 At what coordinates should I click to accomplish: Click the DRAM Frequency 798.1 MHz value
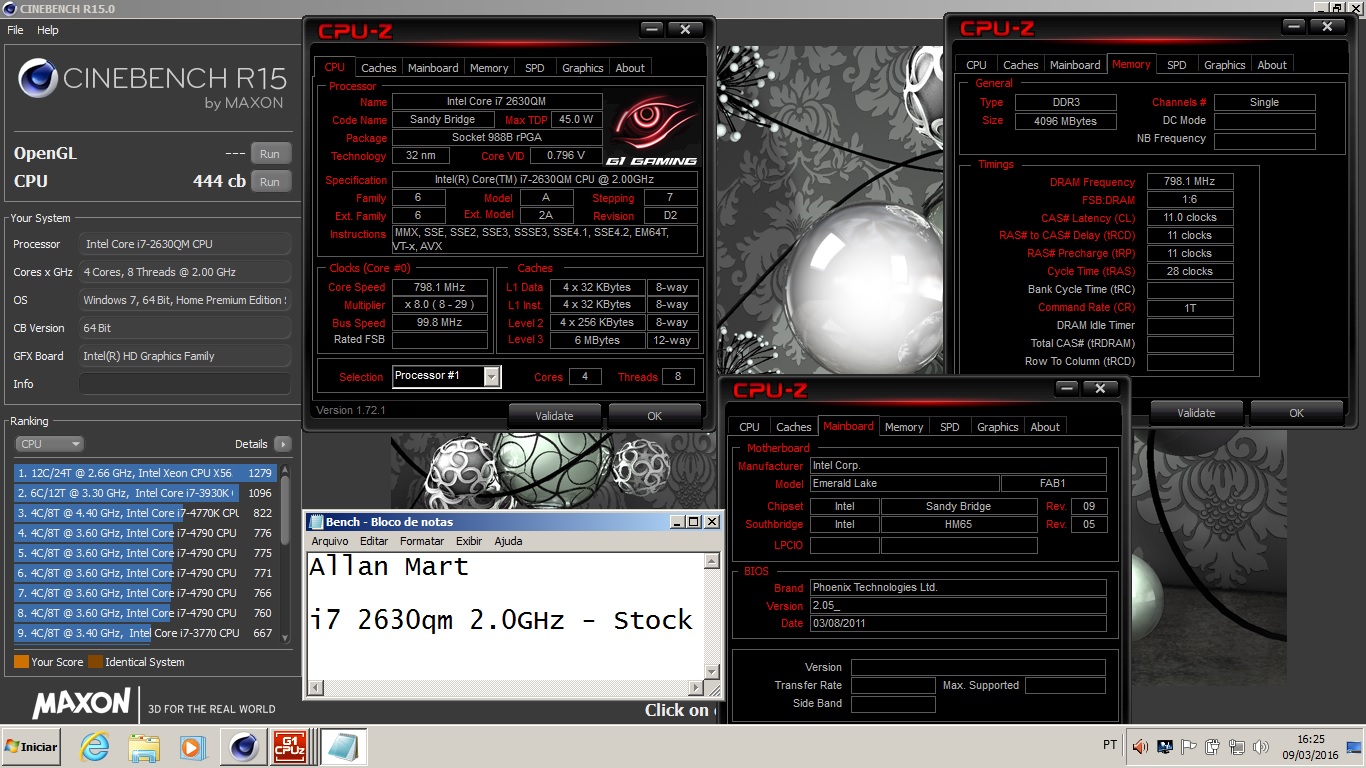[x=1190, y=182]
